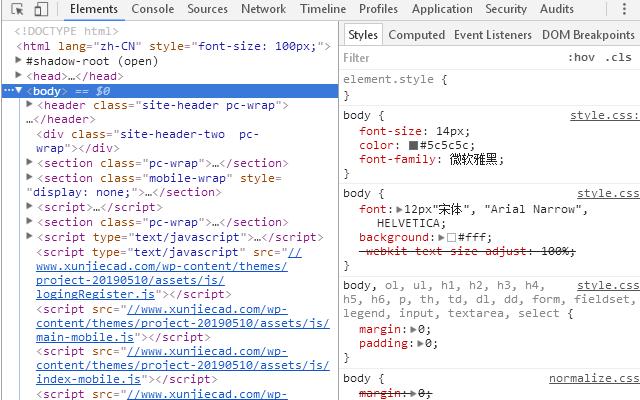
Task: Expand the header site-header element
Action: coord(30,105)
